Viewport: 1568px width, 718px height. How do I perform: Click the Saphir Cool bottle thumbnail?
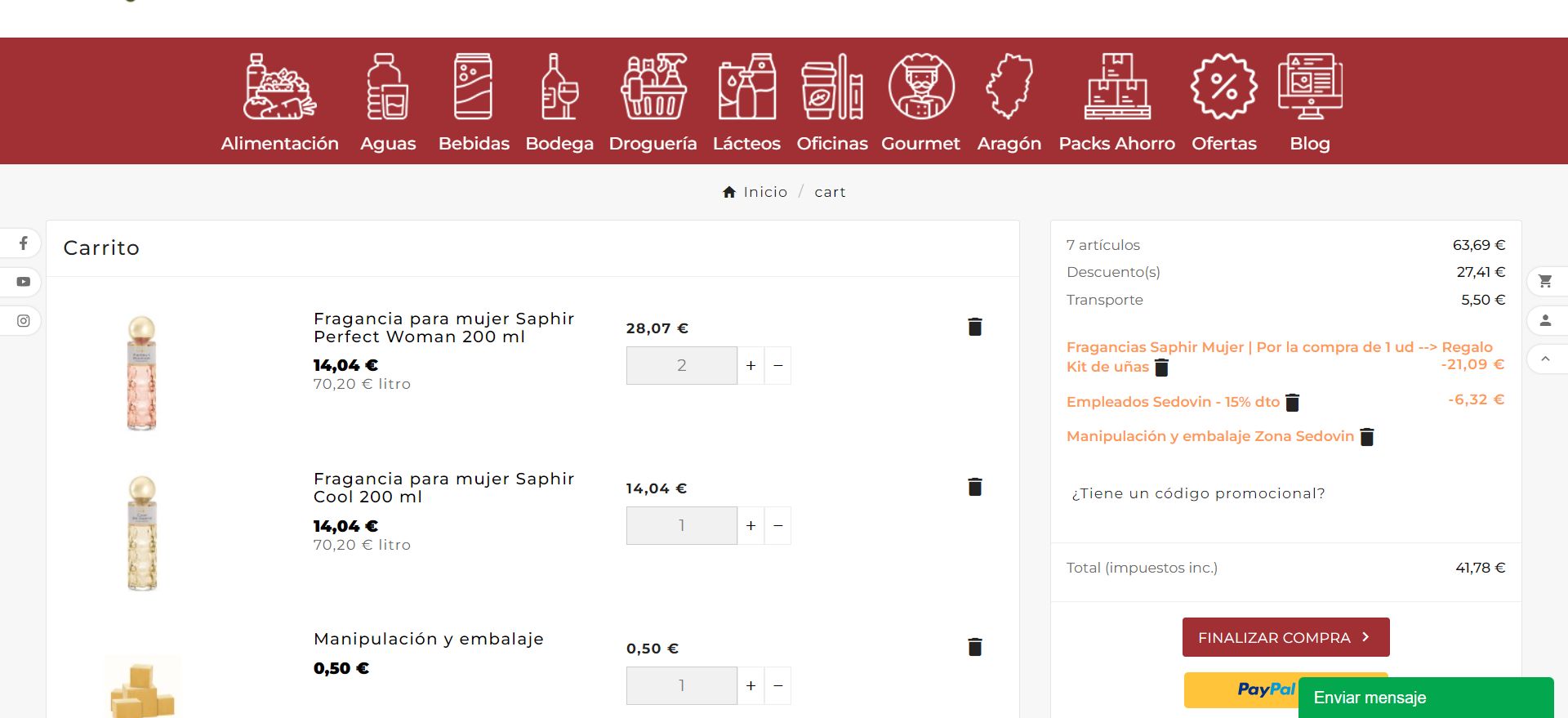click(142, 533)
